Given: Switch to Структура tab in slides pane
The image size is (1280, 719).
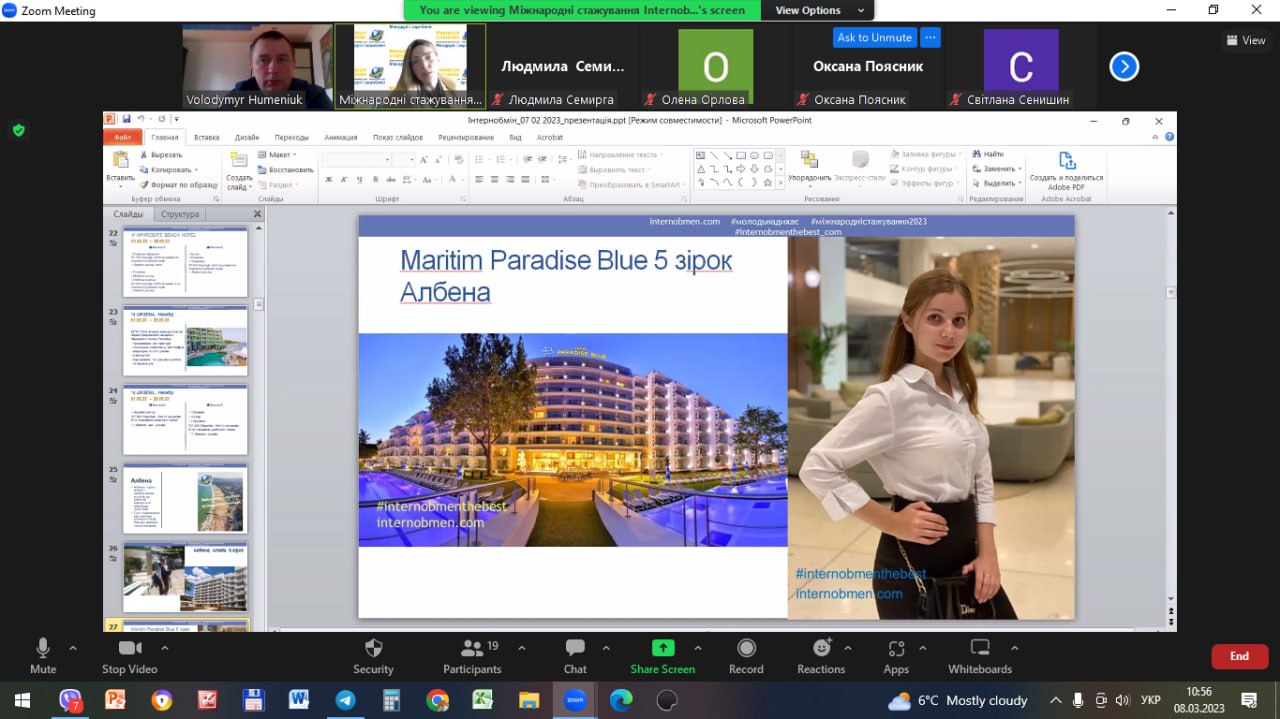Looking at the screenshot, I should click(x=180, y=214).
